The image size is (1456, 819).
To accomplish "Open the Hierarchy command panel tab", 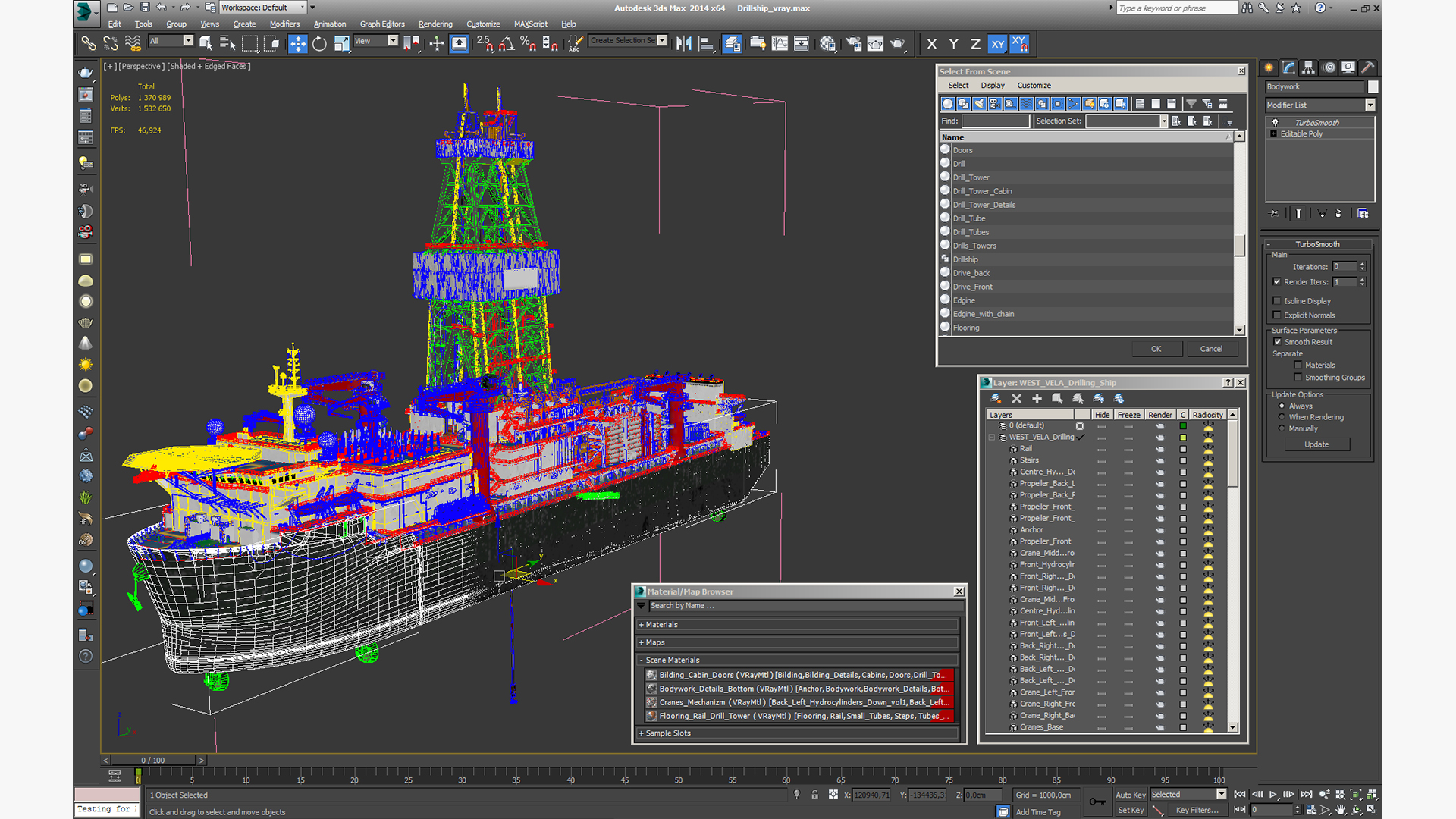I will tap(1308, 67).
